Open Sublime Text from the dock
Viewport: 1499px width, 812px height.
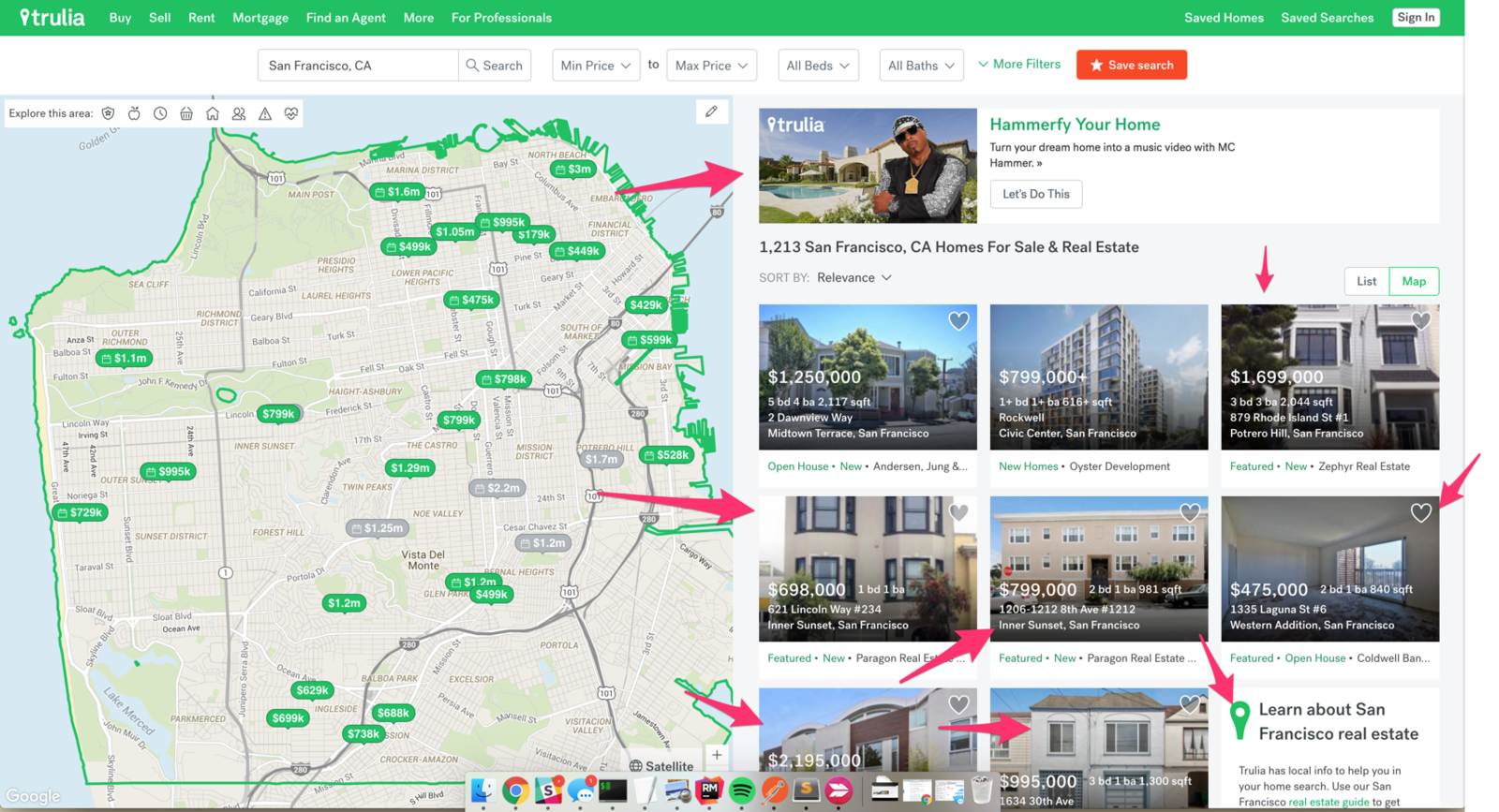[806, 790]
